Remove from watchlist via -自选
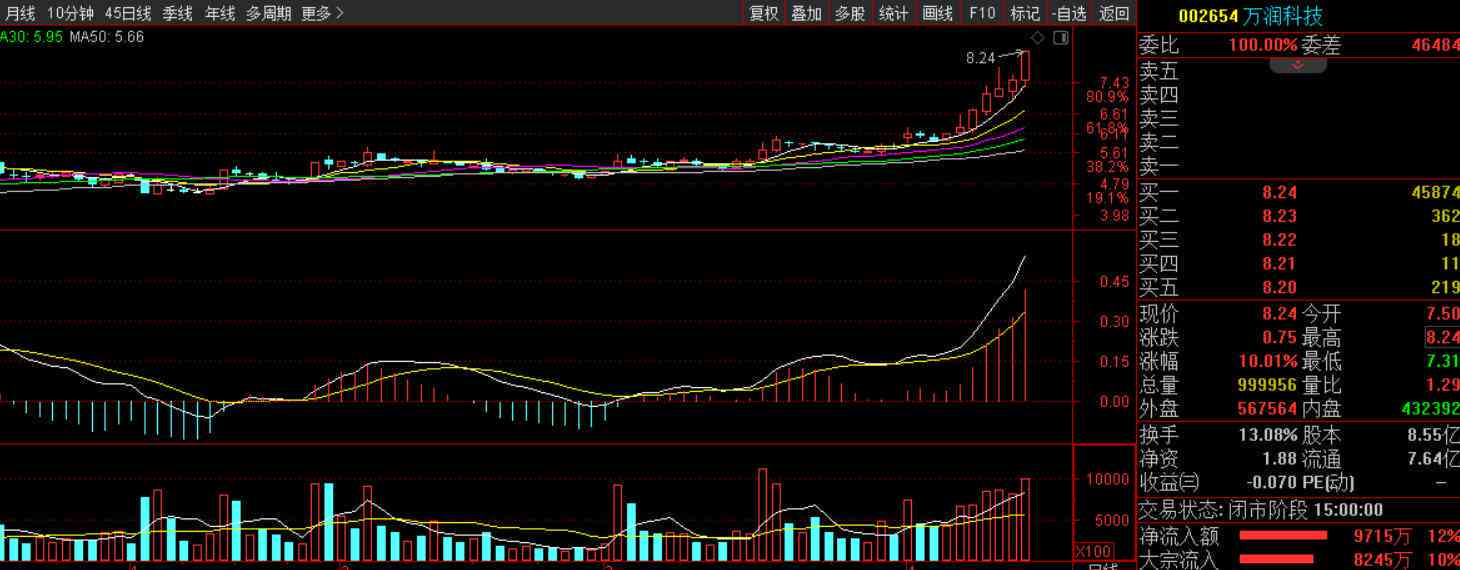The width and height of the screenshot is (1460, 570). [1069, 13]
